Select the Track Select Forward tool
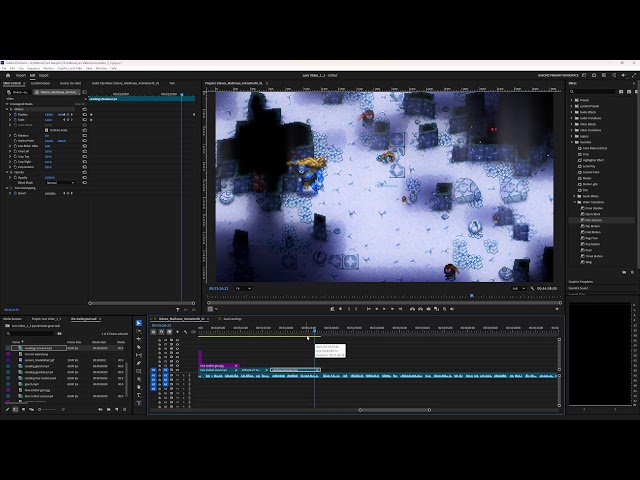 point(139,331)
